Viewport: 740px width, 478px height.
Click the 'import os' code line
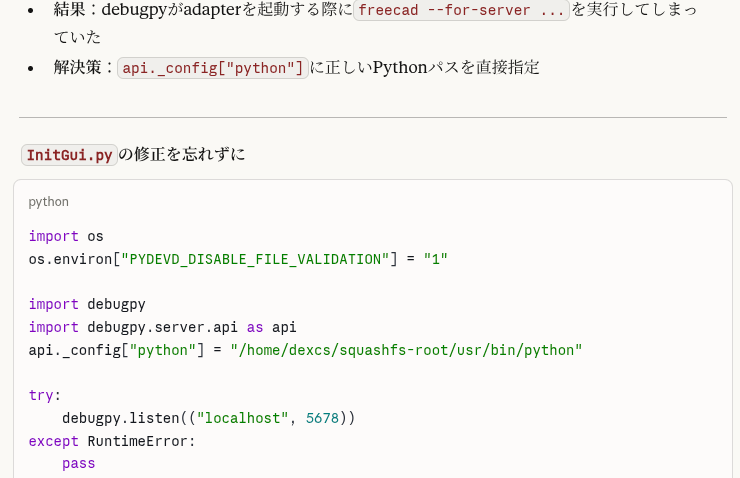tap(66, 237)
